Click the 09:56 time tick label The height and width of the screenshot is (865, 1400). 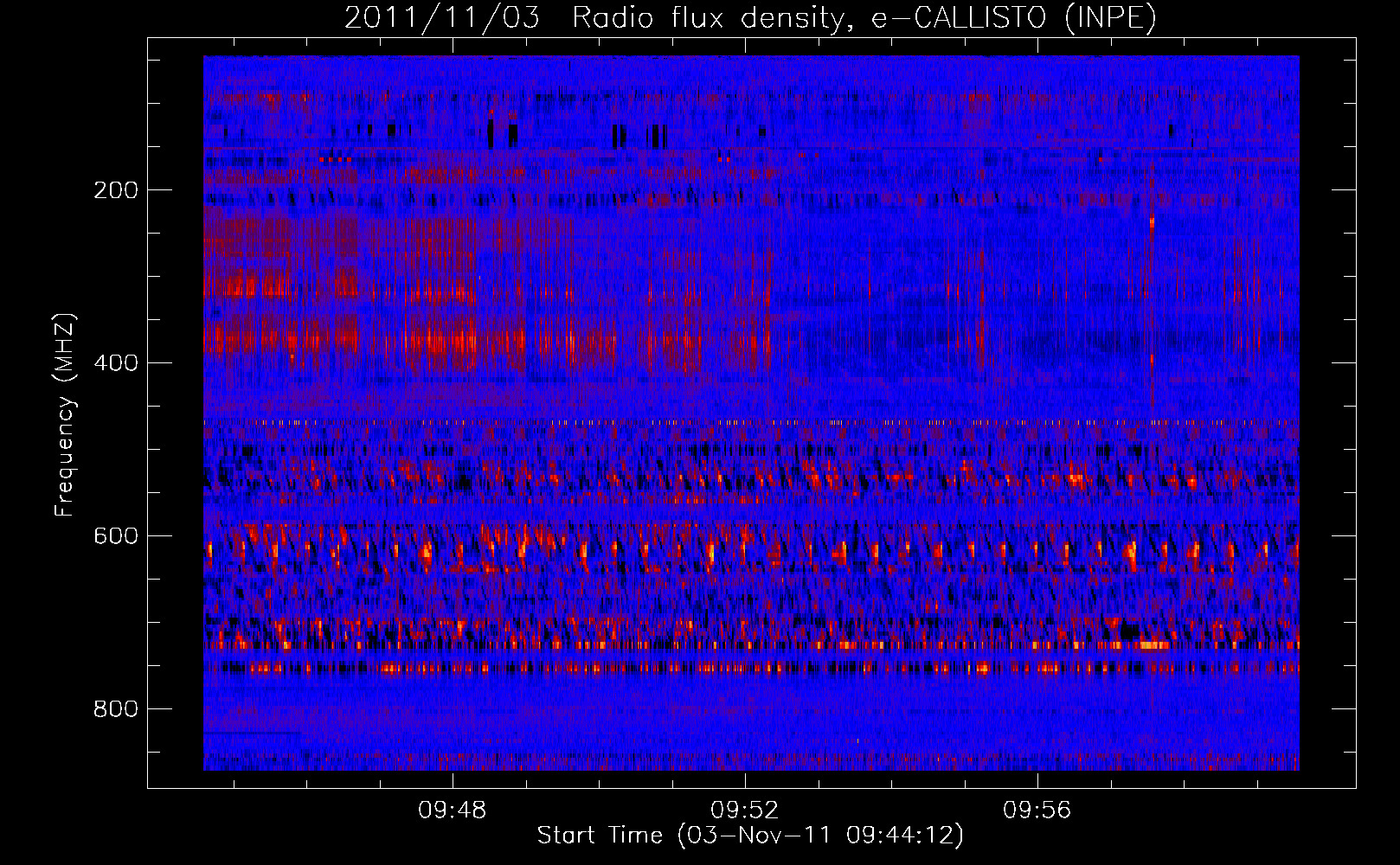[1037, 810]
